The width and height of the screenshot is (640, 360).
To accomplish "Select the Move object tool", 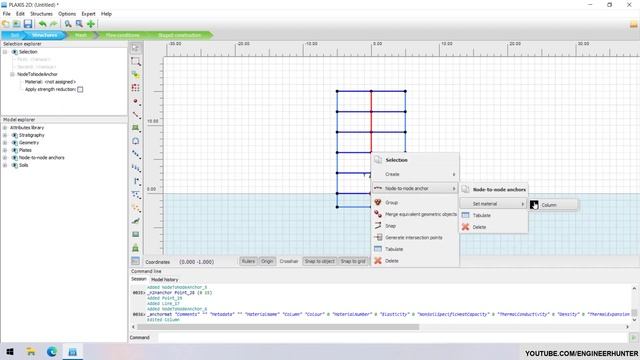I will (136, 75).
